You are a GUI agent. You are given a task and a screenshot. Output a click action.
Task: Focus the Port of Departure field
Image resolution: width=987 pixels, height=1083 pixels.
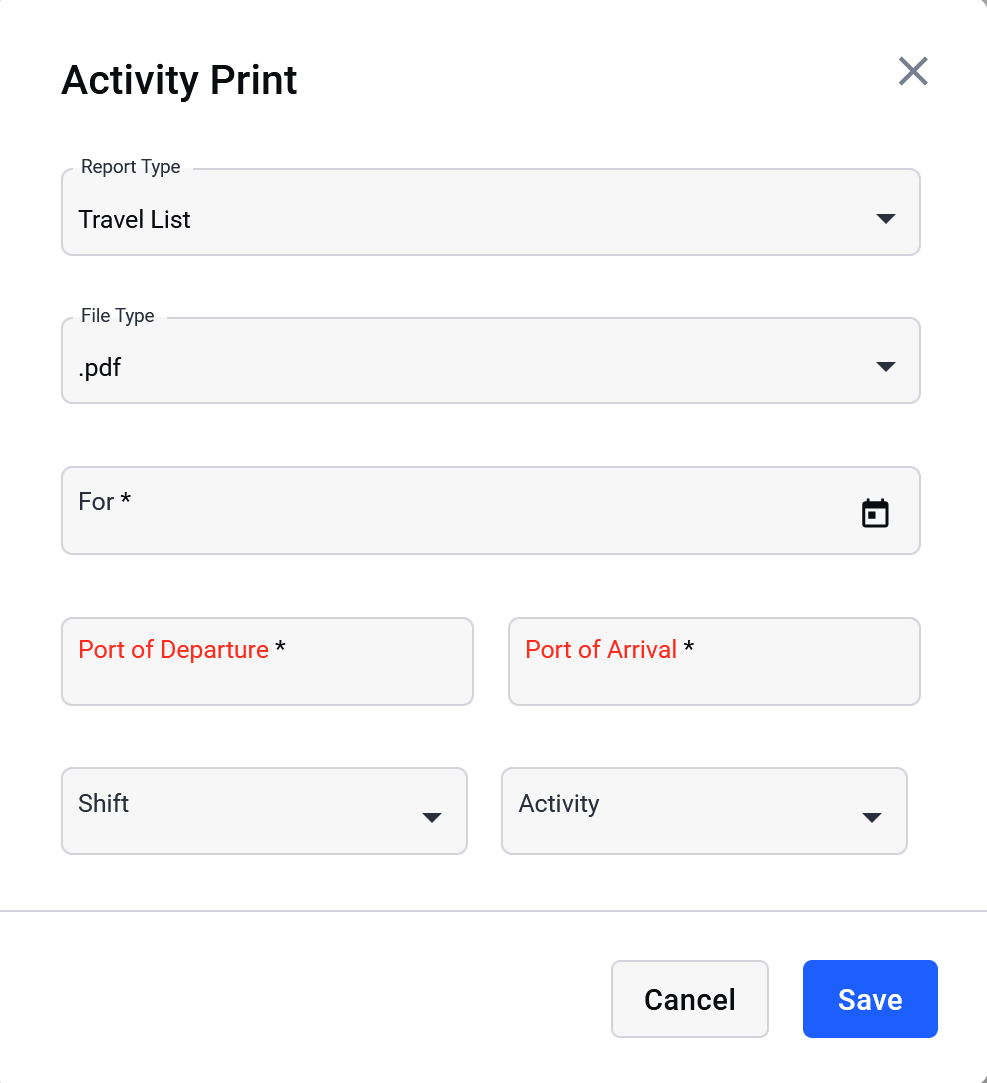[x=267, y=662]
